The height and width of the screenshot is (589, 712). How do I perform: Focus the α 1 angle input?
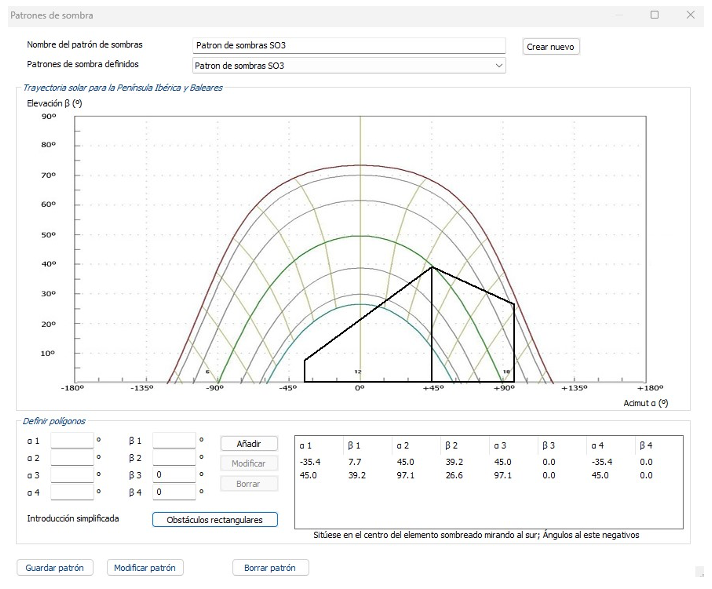point(71,440)
